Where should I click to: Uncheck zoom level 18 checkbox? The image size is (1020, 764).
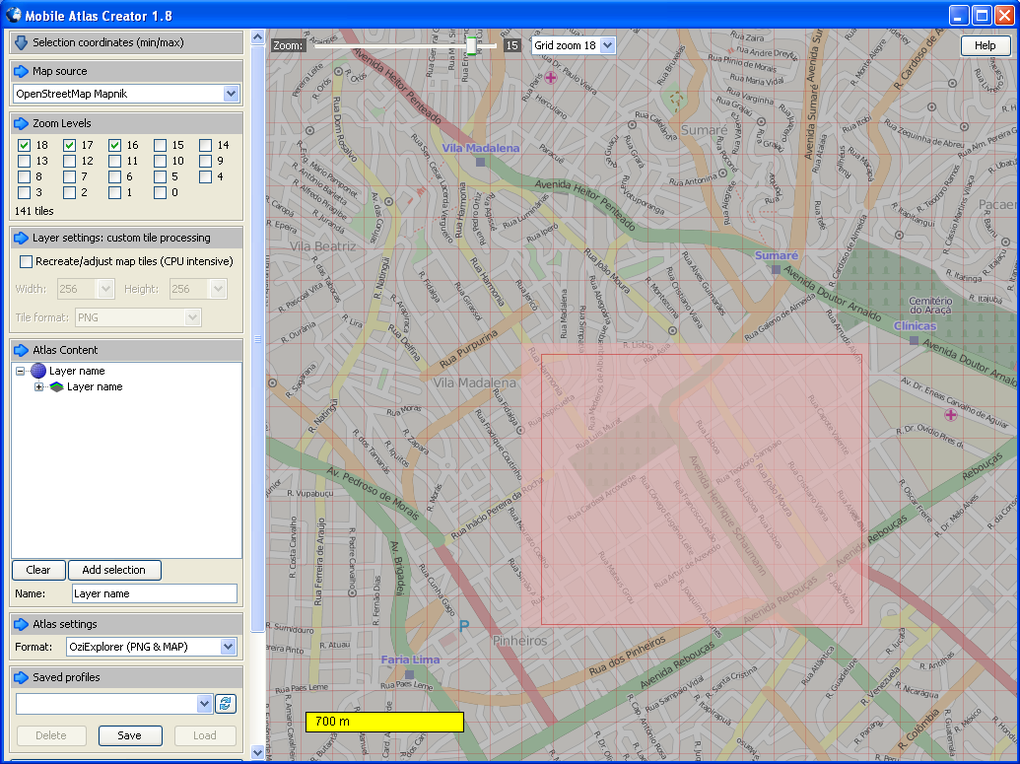coord(24,145)
